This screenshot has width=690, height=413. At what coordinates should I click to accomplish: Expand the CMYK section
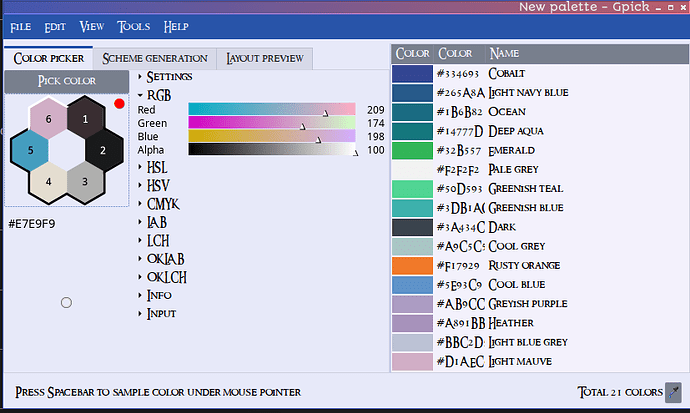(x=162, y=204)
